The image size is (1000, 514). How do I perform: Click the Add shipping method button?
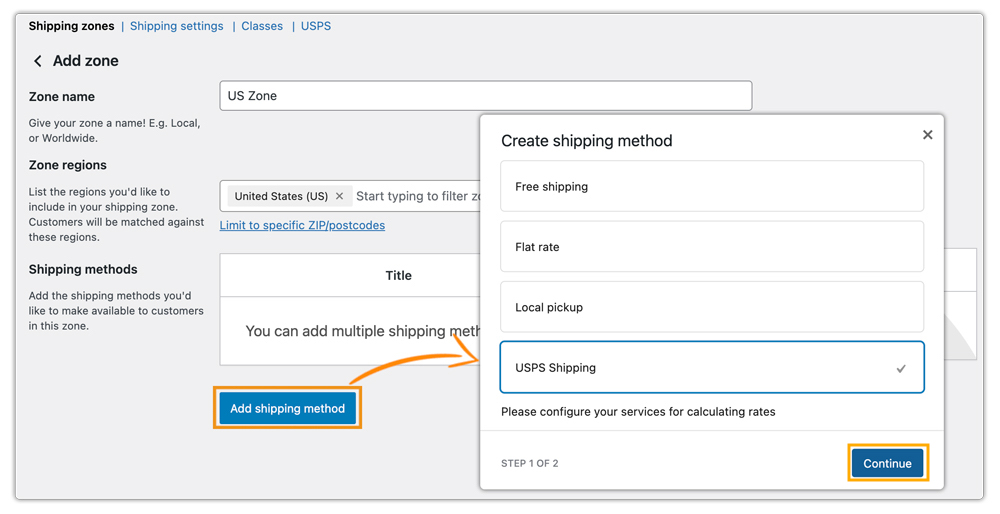[x=287, y=408]
